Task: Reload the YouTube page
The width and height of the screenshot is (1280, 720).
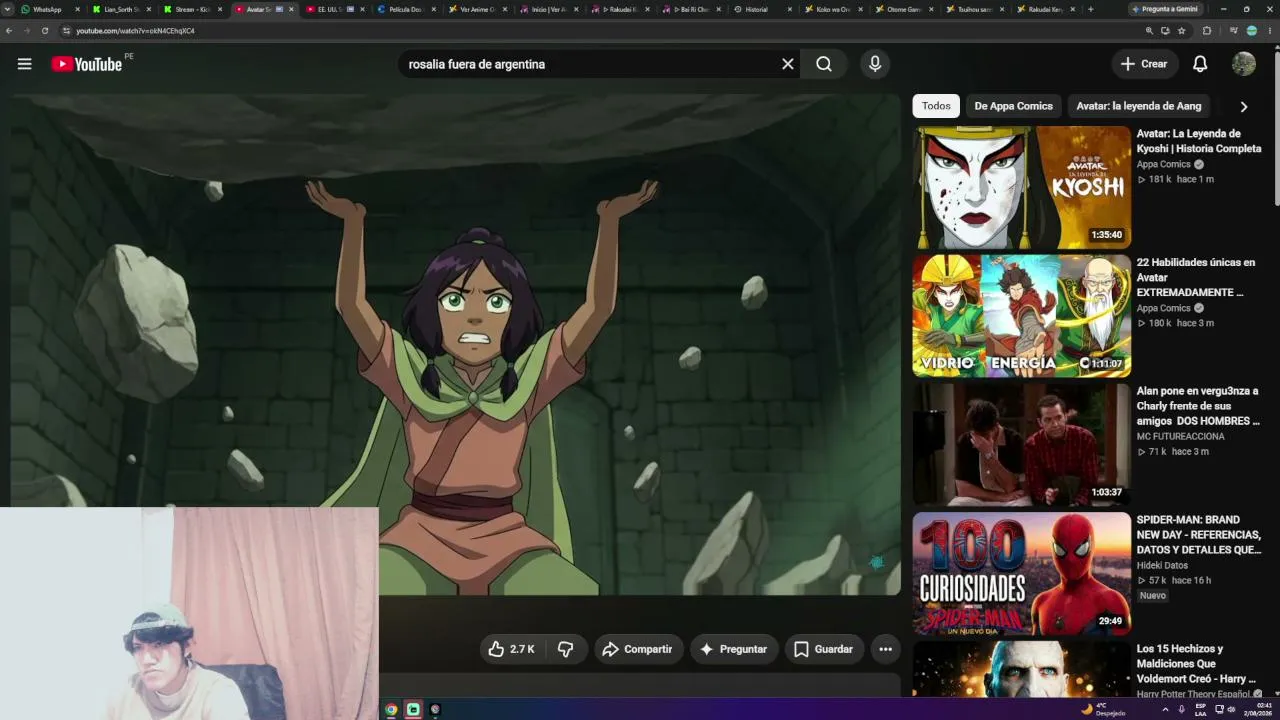Action: [x=45, y=31]
